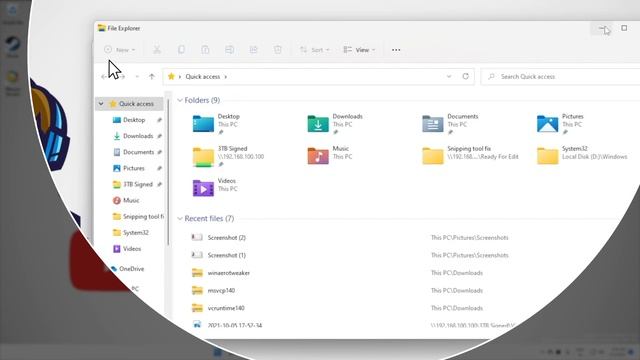Select the Screenshot (2) recent file

point(227,238)
